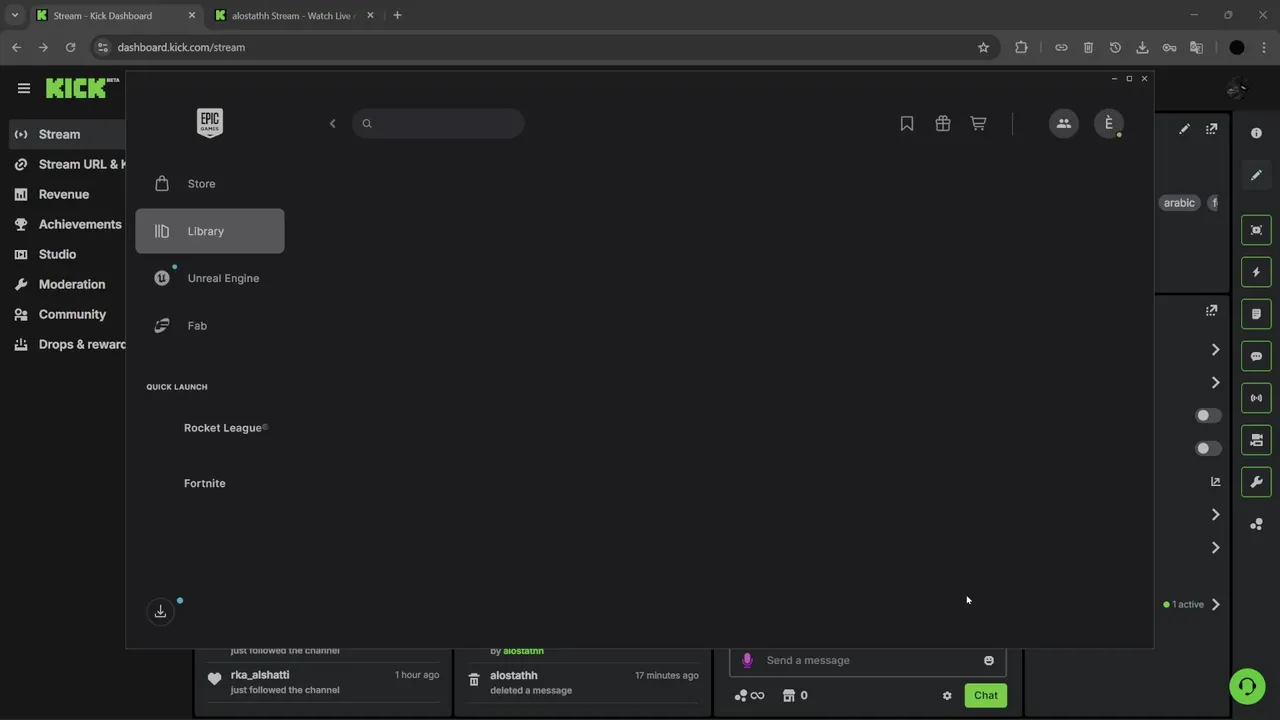Open a new browser tab
This screenshot has width=1280, height=720.
pos(397,15)
